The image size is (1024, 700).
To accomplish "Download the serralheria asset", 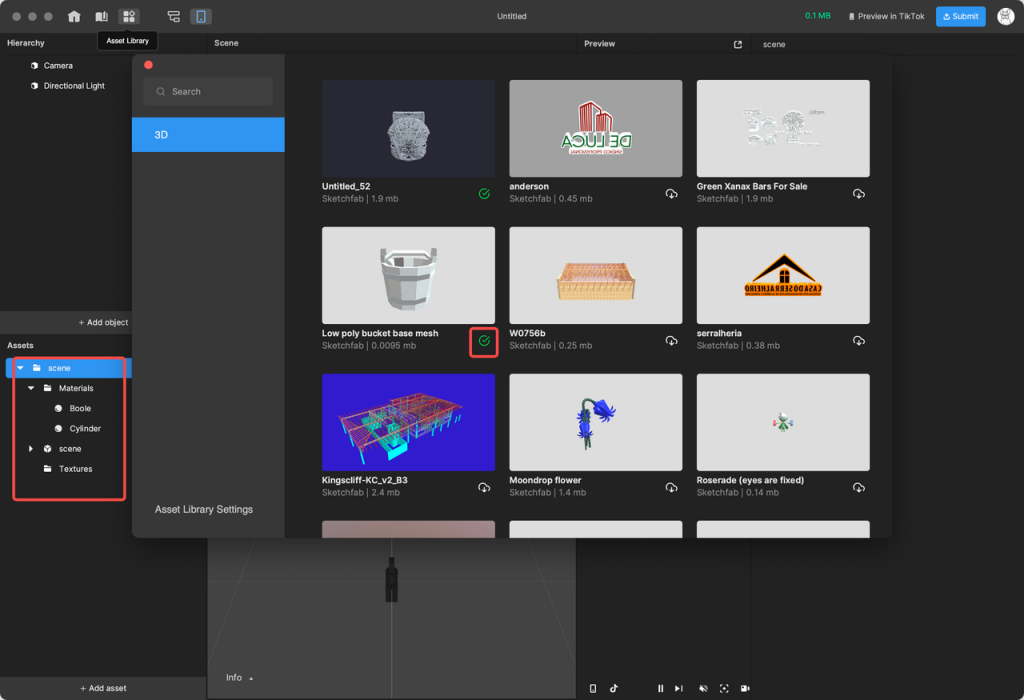I will coord(859,341).
